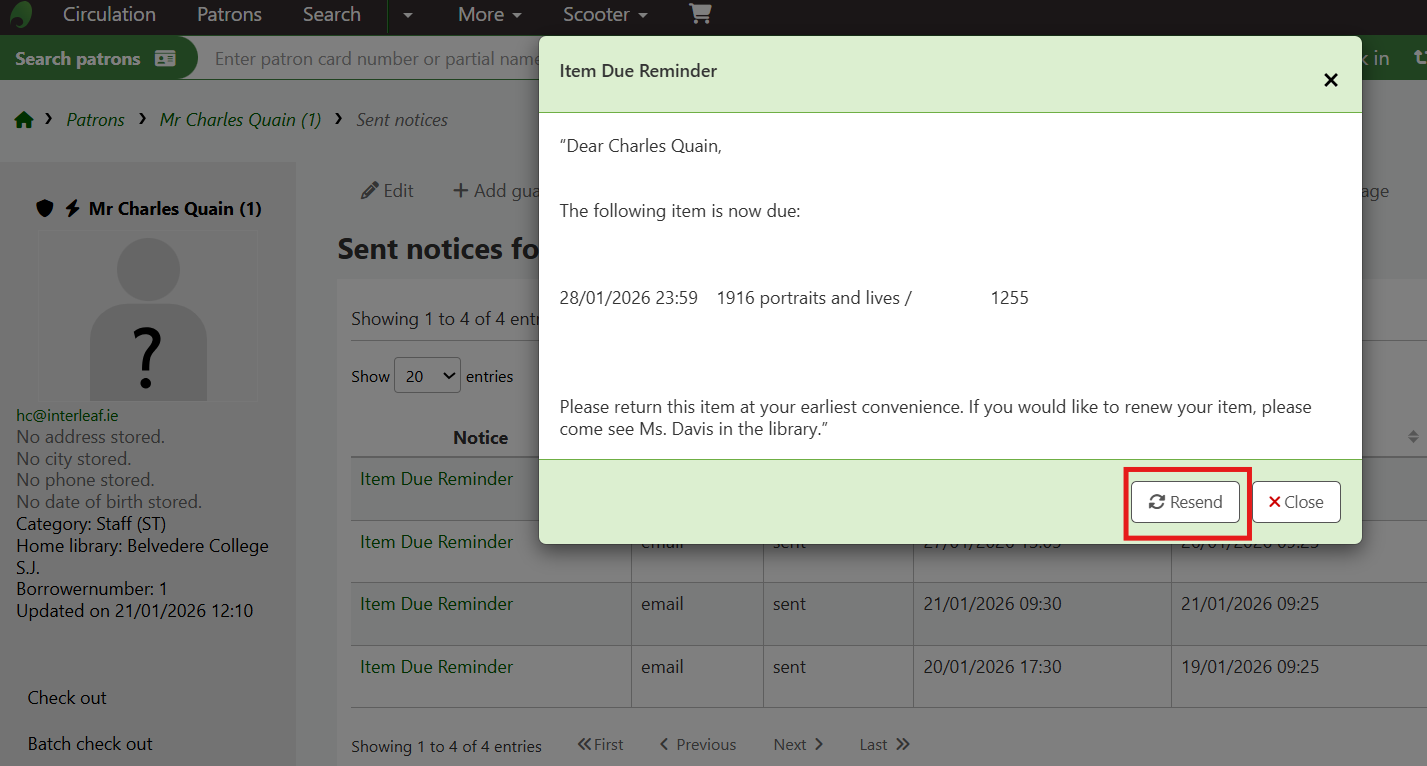Expand the caret dropdown next to Search
1427x766 pixels.
point(407,15)
